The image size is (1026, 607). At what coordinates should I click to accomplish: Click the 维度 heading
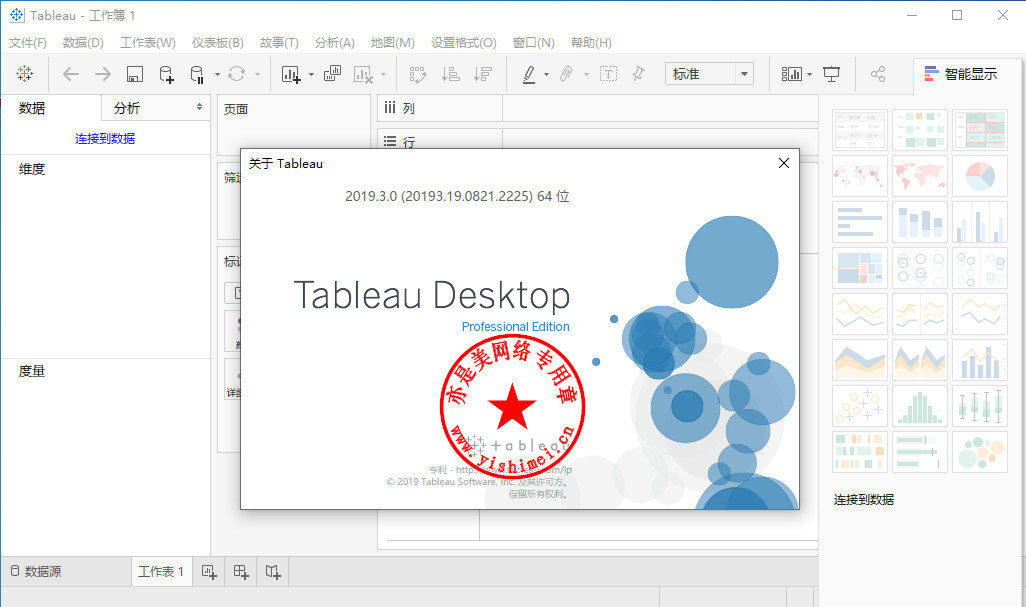(x=32, y=169)
